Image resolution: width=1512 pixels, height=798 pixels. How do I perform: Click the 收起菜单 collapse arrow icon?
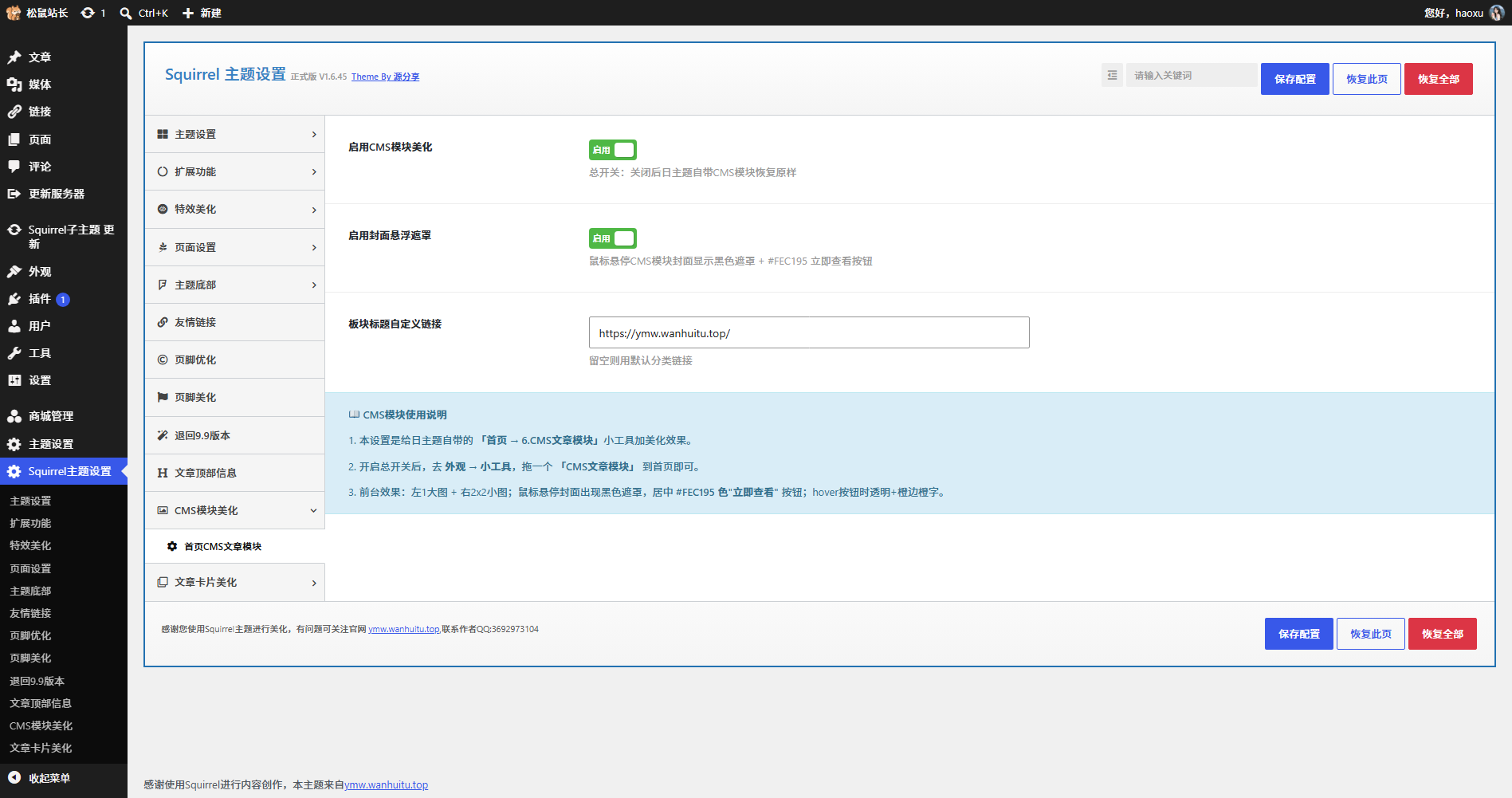point(14,777)
